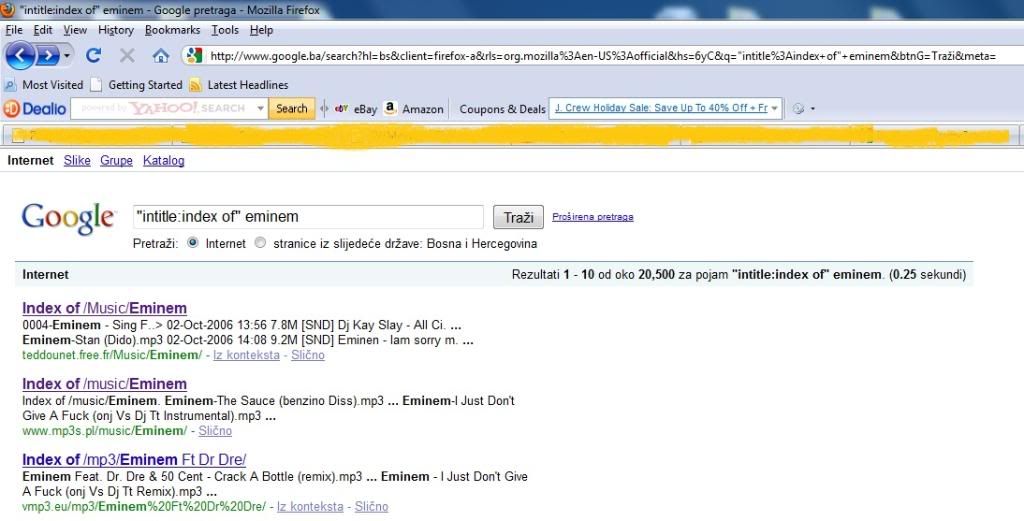The image size is (1024, 521).
Task: Click Coupons & Deals on Dealio toolbar
Action: point(502,109)
